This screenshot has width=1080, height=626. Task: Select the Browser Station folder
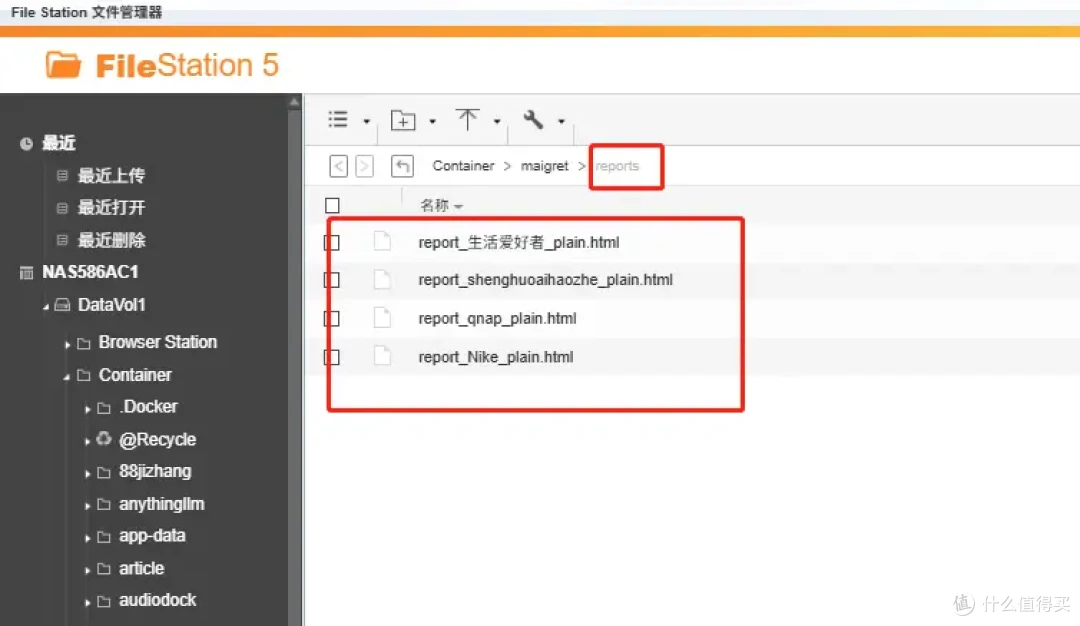pyautogui.click(x=158, y=342)
